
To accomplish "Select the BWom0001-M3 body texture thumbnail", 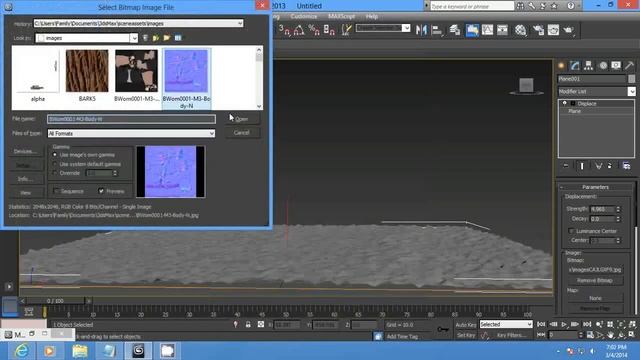I will (x=136, y=76).
